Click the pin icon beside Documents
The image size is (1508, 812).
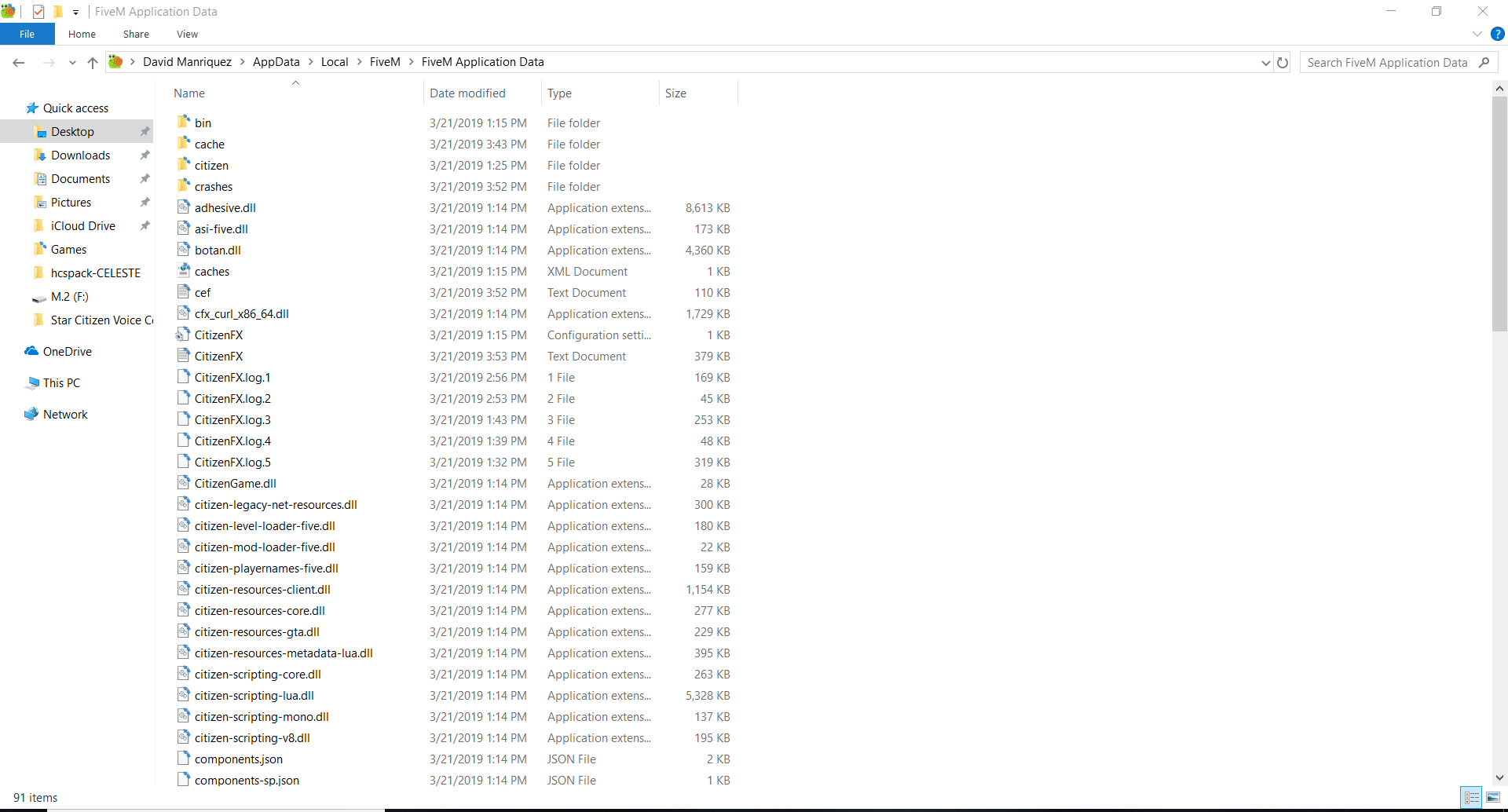tap(145, 179)
